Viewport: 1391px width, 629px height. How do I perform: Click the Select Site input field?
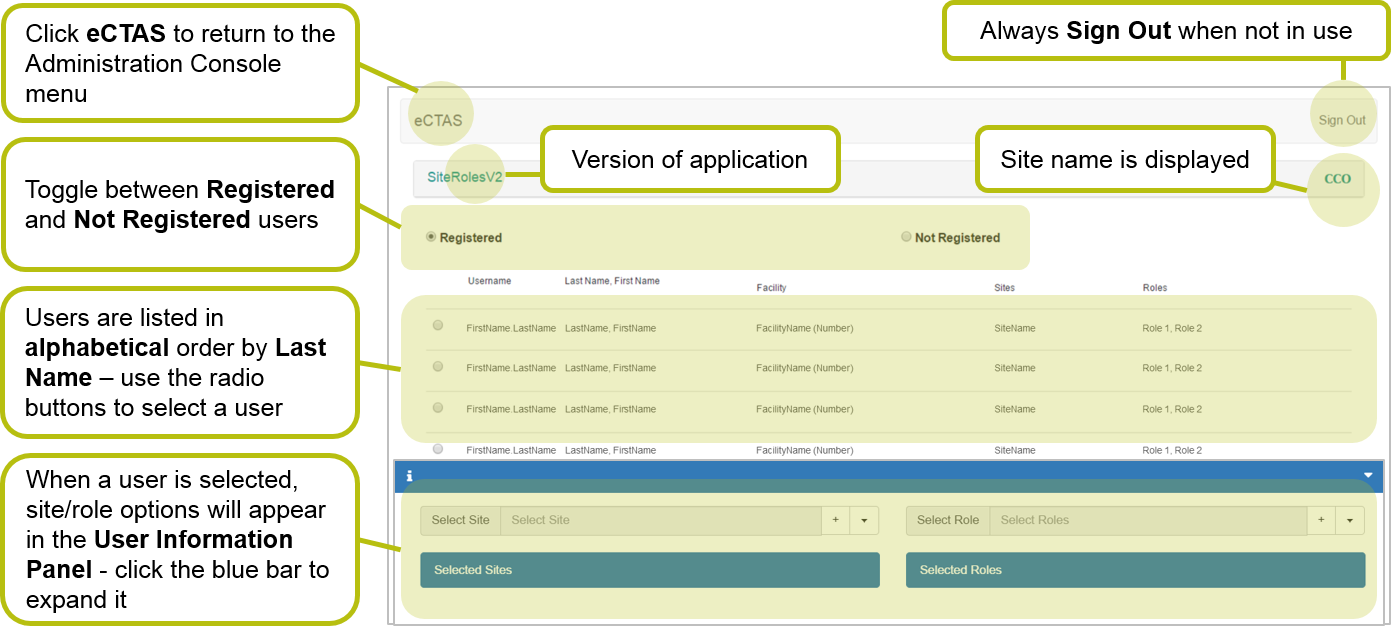(660, 520)
